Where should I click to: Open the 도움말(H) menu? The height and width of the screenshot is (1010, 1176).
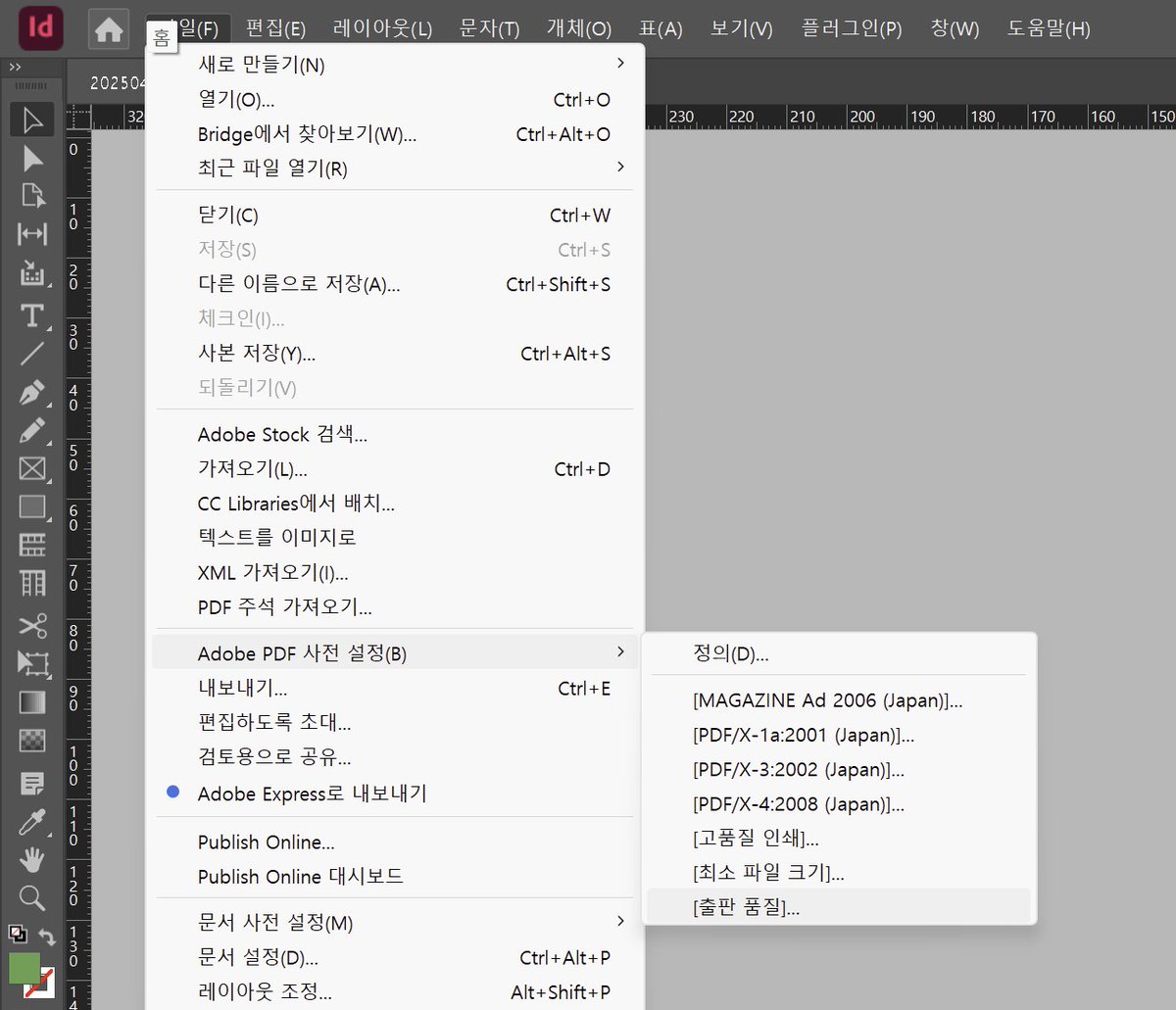pyautogui.click(x=1049, y=29)
